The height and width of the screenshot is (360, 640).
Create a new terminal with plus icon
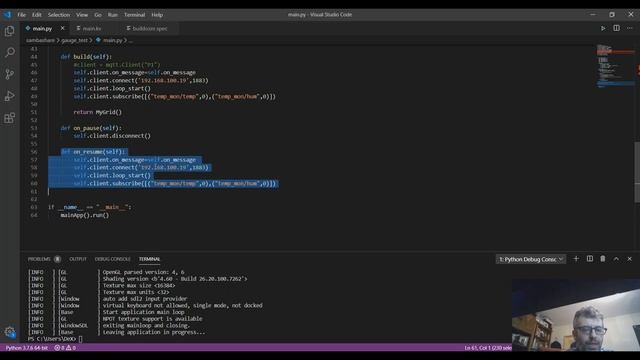pos(576,259)
